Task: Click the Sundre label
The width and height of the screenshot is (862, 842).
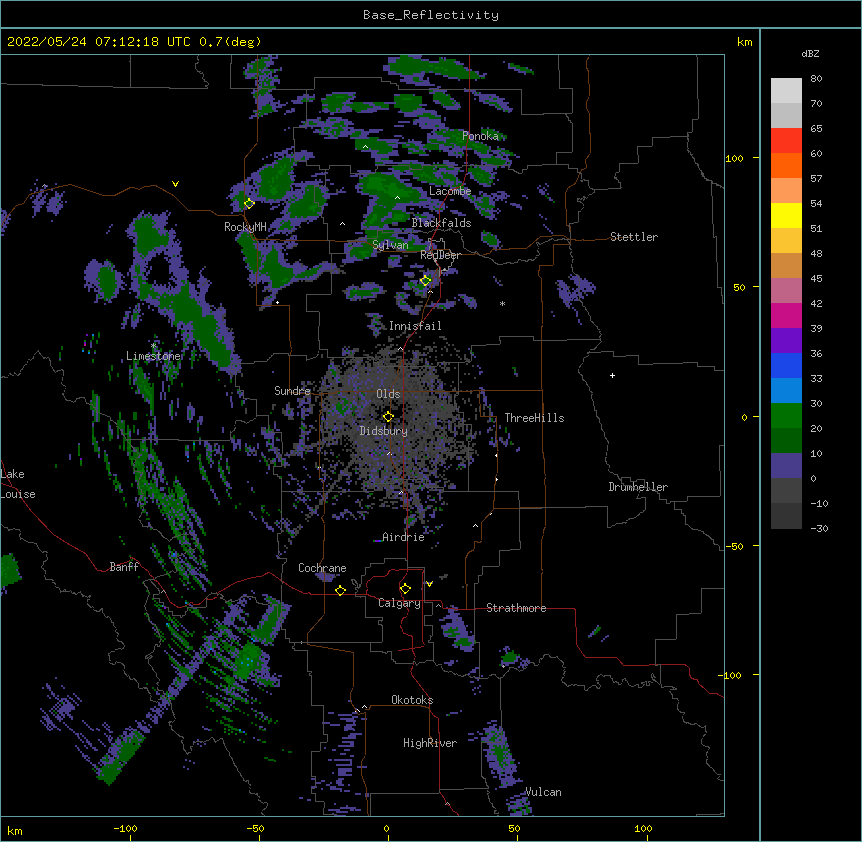Action: point(292,391)
